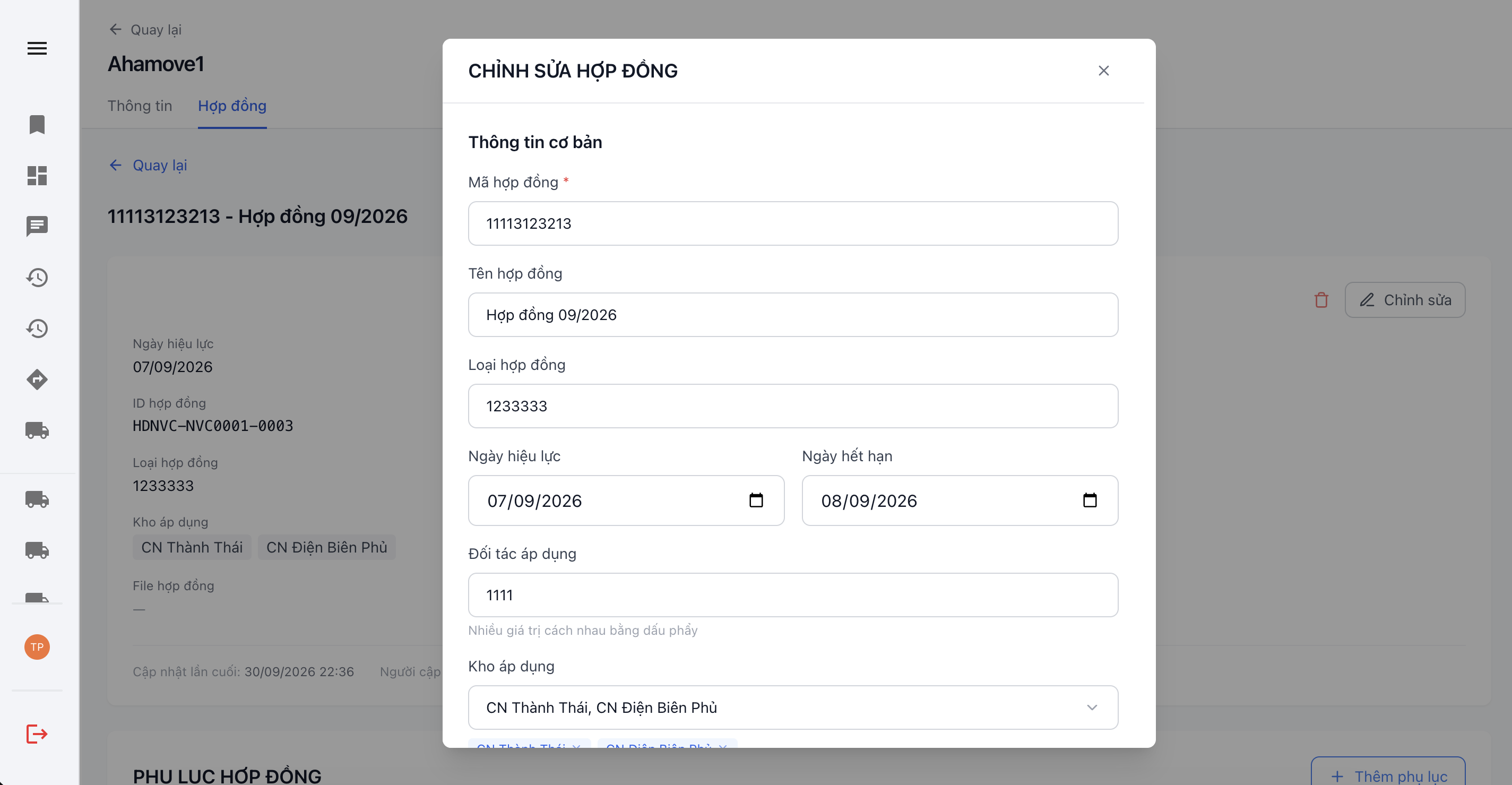
Task: Click the Chỉnh sửa button
Action: (1405, 300)
